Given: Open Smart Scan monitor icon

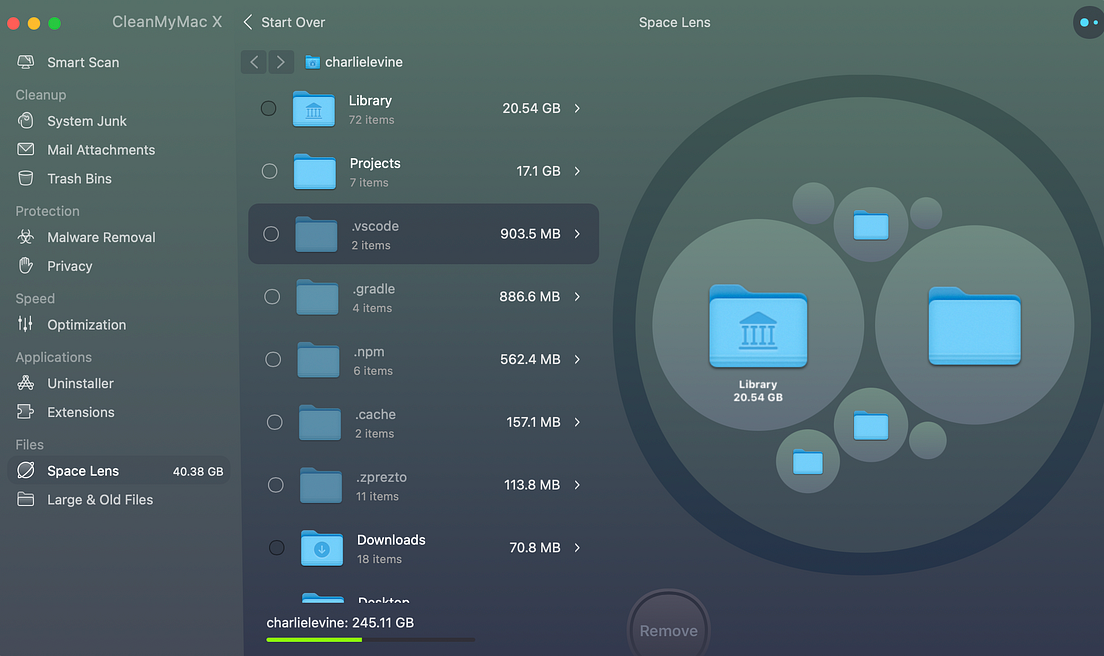Looking at the screenshot, I should point(25,62).
